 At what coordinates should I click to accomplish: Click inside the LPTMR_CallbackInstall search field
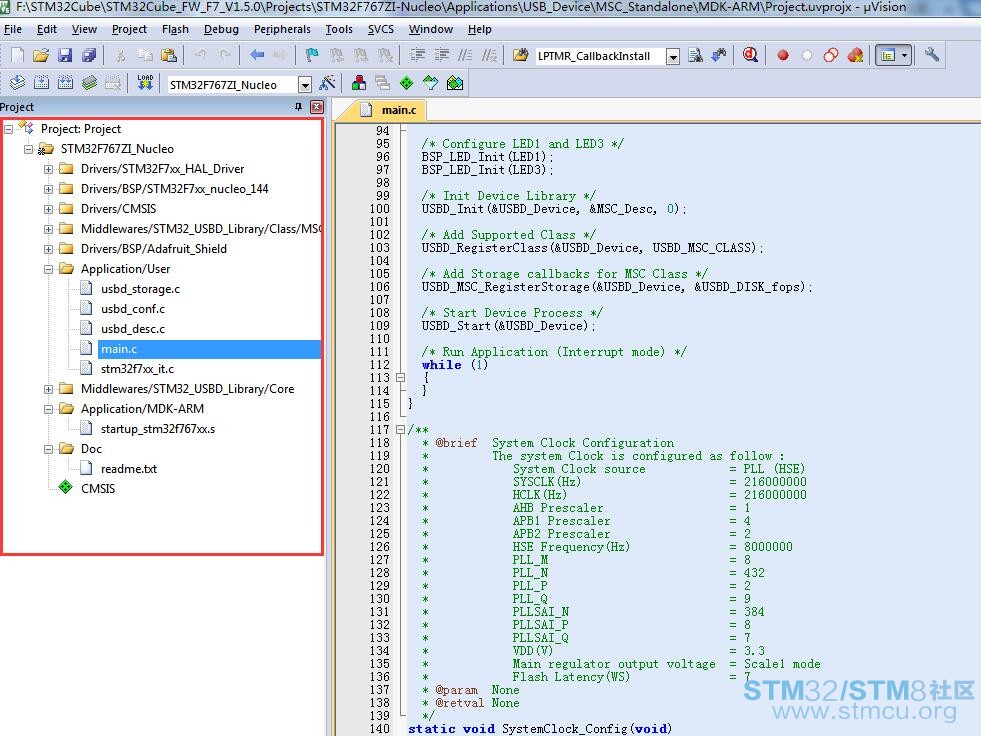coord(599,56)
